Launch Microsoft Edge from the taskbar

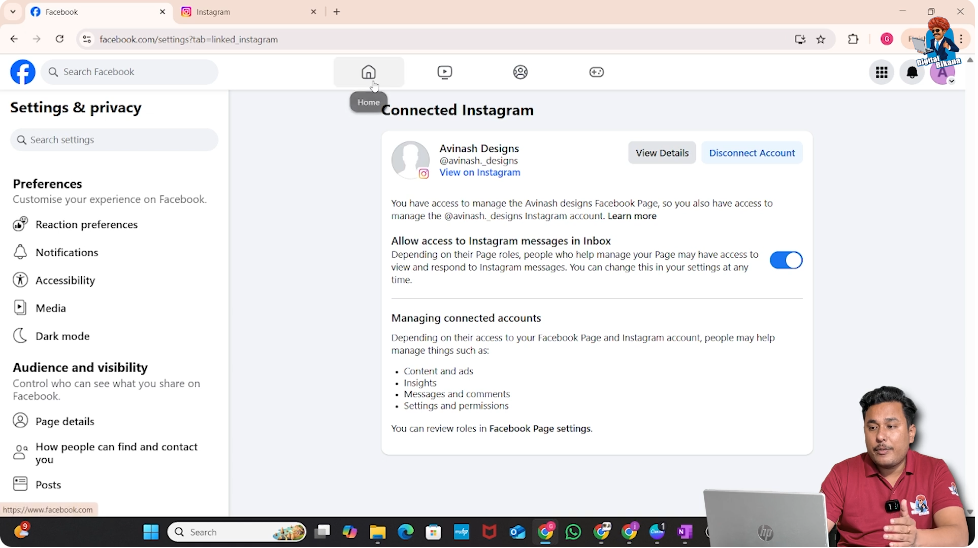click(x=405, y=532)
